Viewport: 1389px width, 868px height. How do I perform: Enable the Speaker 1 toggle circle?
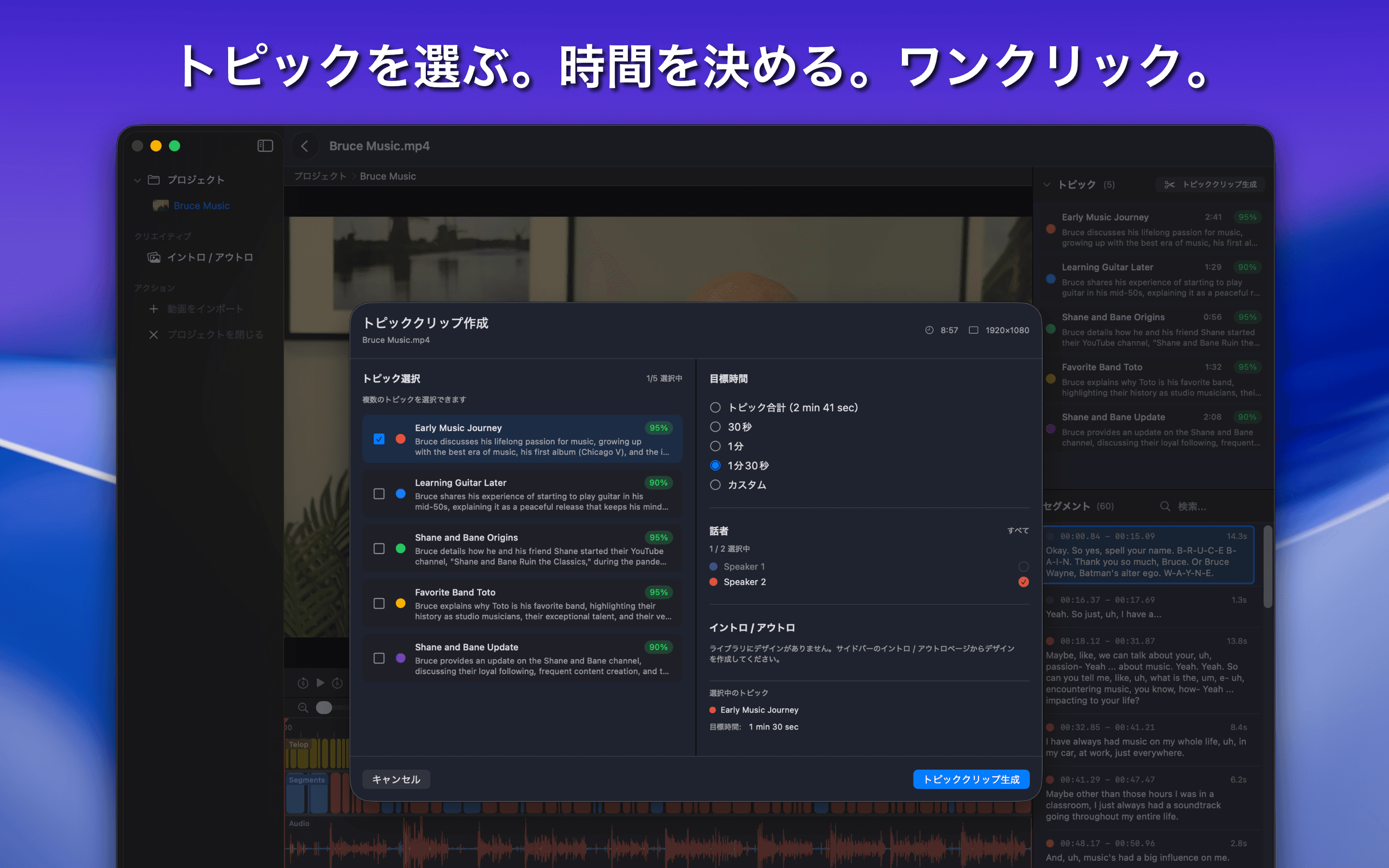(x=1023, y=567)
